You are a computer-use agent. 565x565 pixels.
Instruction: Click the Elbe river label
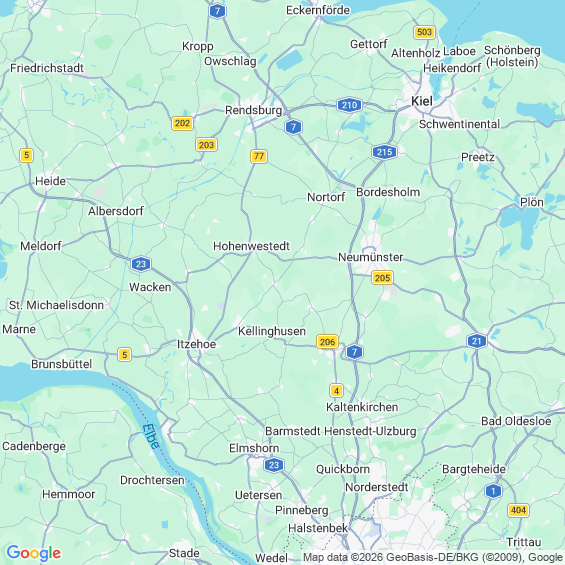(151, 436)
